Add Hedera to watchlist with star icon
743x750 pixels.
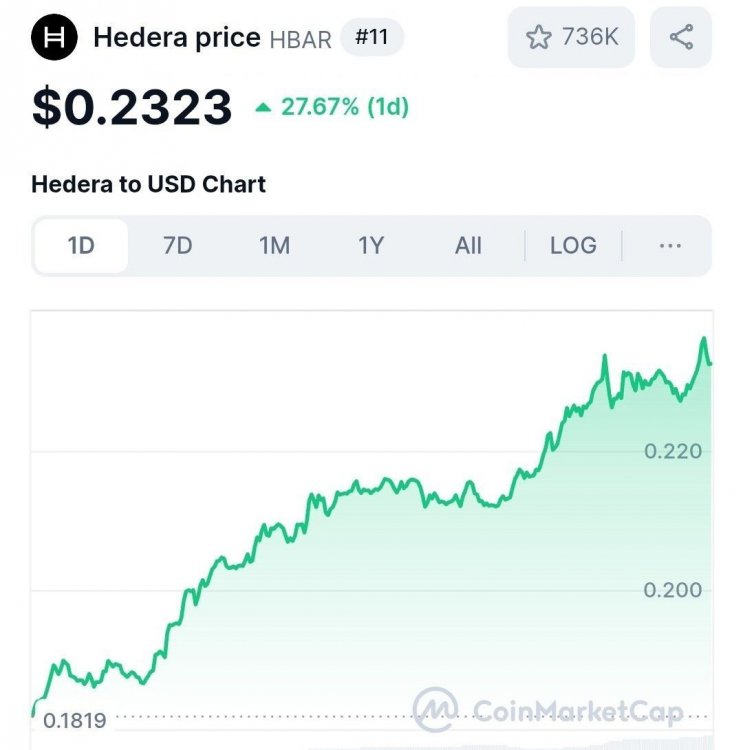539,38
